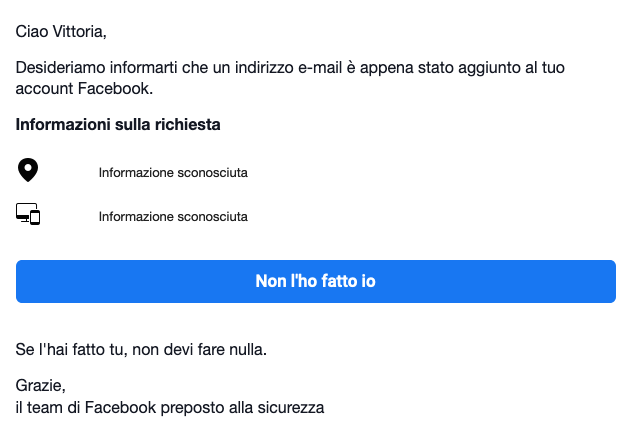Image resolution: width=630 pixels, height=432 pixels.
Task: Click the location pin icon
Action: [x=28, y=170]
